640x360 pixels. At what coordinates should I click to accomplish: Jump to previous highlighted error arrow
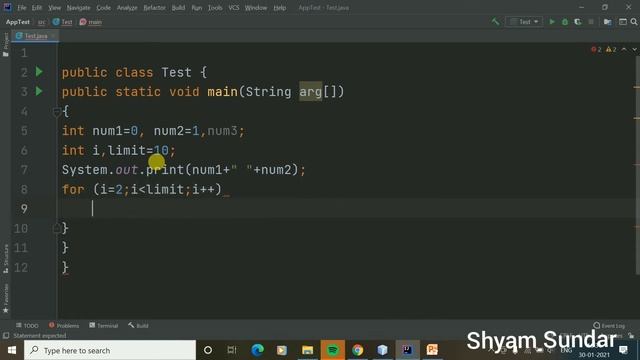(624, 49)
